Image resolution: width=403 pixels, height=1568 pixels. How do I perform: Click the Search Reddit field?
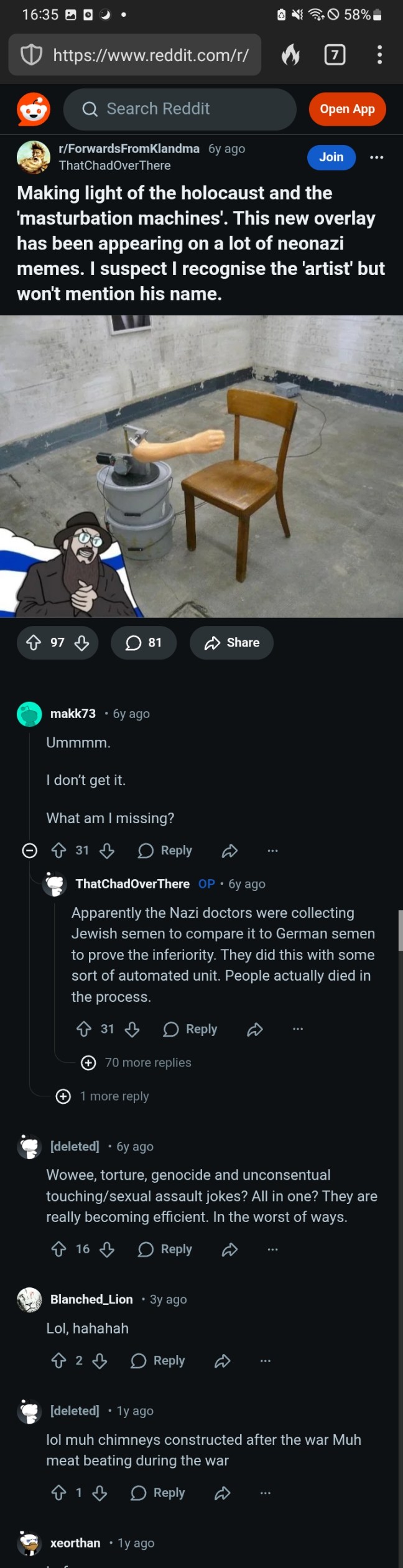179,110
